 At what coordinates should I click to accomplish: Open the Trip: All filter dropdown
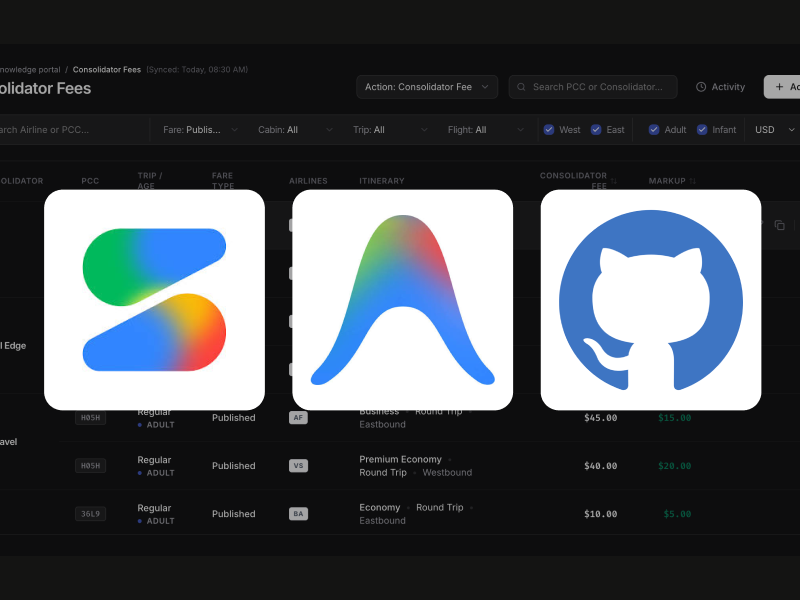point(390,130)
